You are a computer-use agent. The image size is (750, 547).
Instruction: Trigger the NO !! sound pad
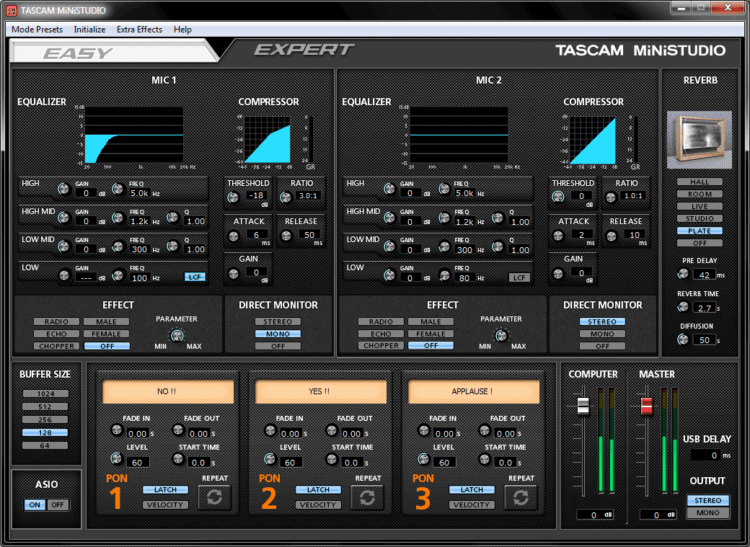tap(168, 392)
